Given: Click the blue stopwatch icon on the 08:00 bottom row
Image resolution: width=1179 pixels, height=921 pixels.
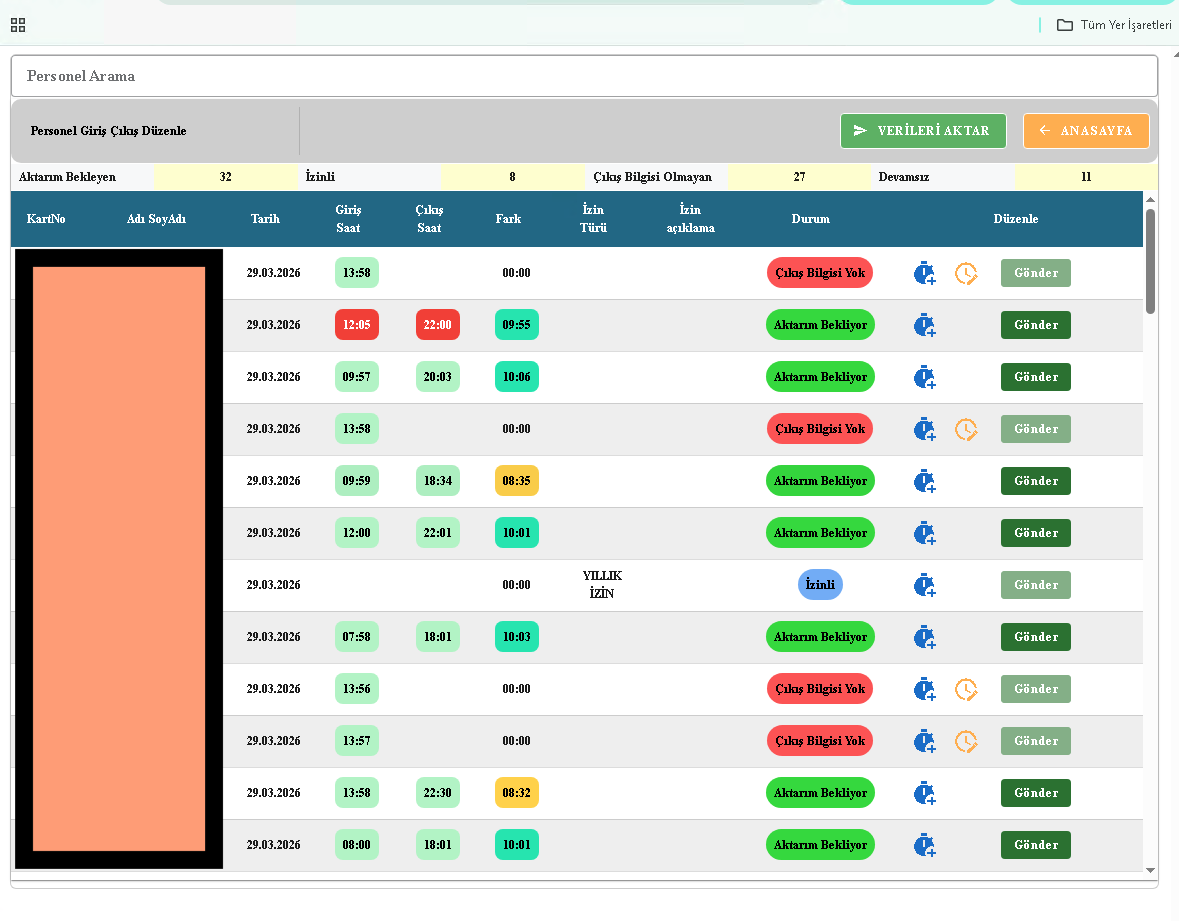Looking at the screenshot, I should pyautogui.click(x=923, y=844).
